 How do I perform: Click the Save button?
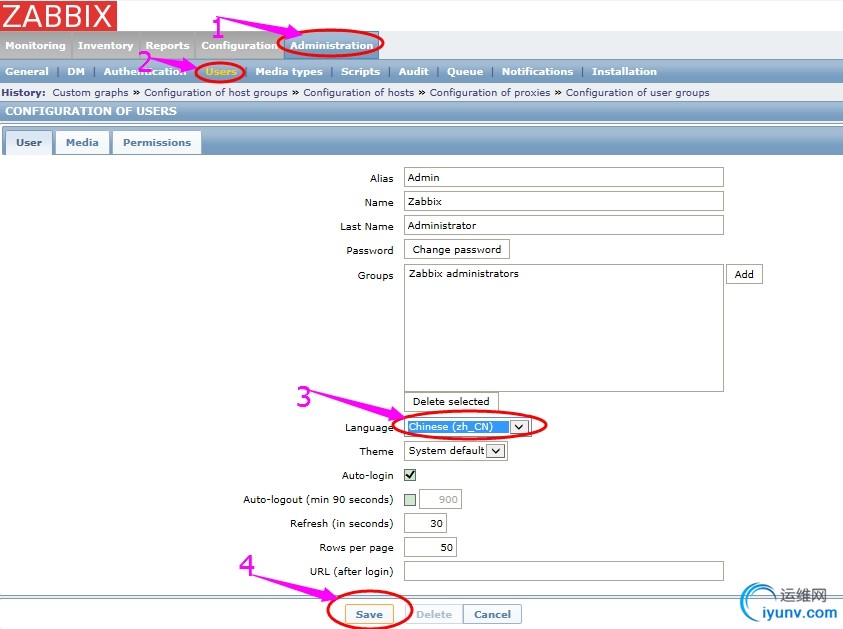click(369, 614)
